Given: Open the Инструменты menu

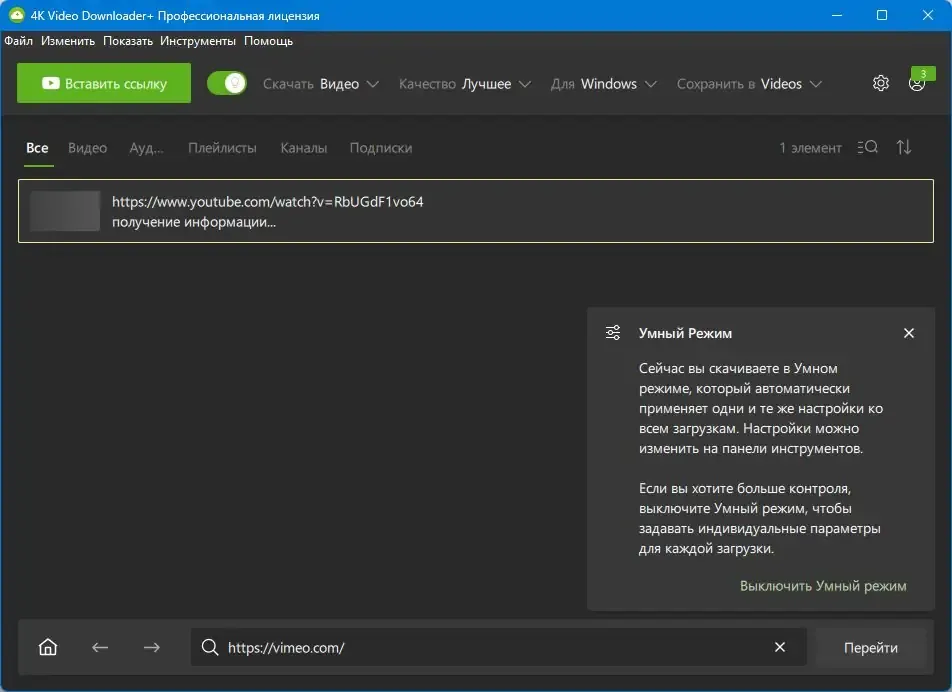Looking at the screenshot, I should (198, 41).
